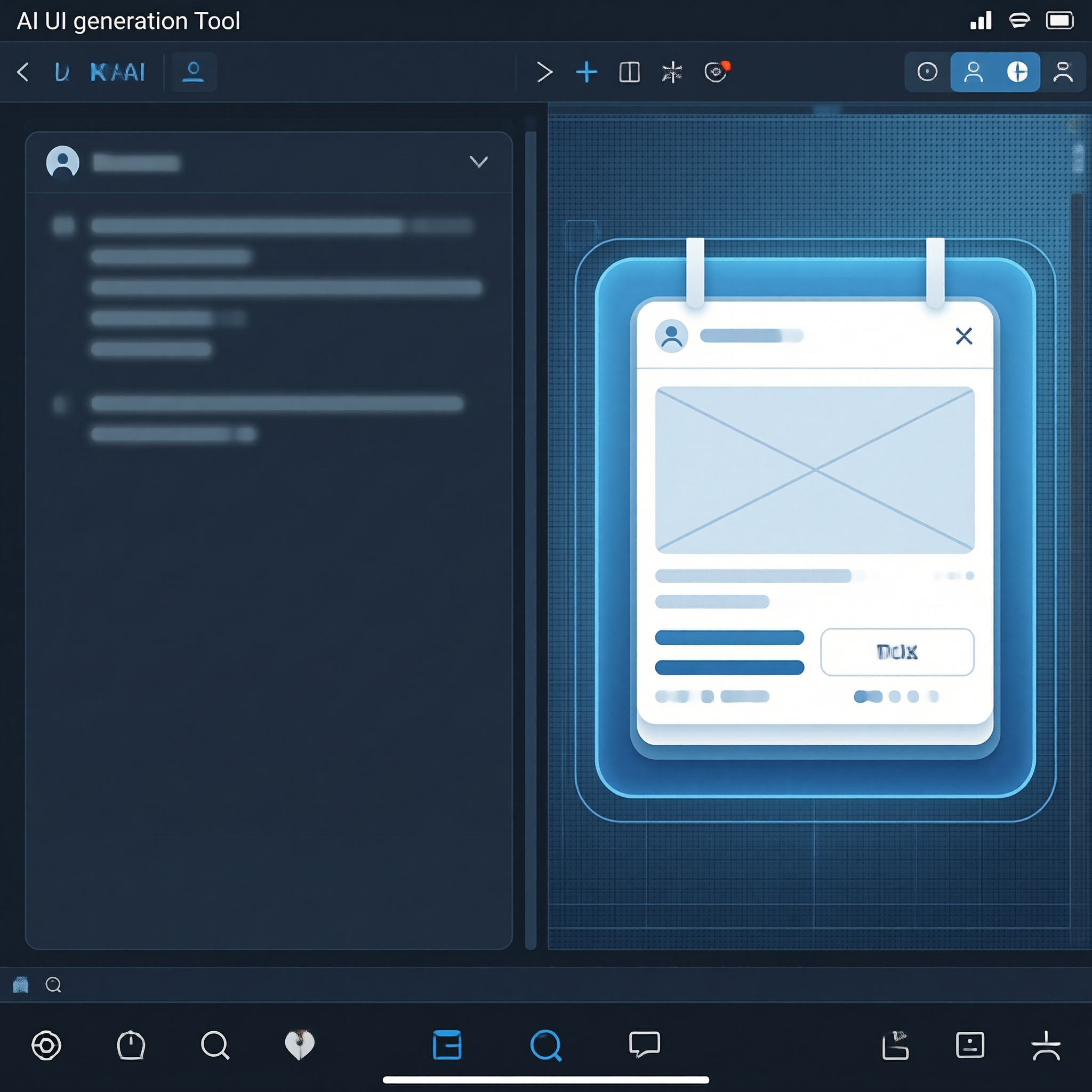Open the chat bubble tab
Screen dimensions: 1092x1092
tap(644, 1045)
